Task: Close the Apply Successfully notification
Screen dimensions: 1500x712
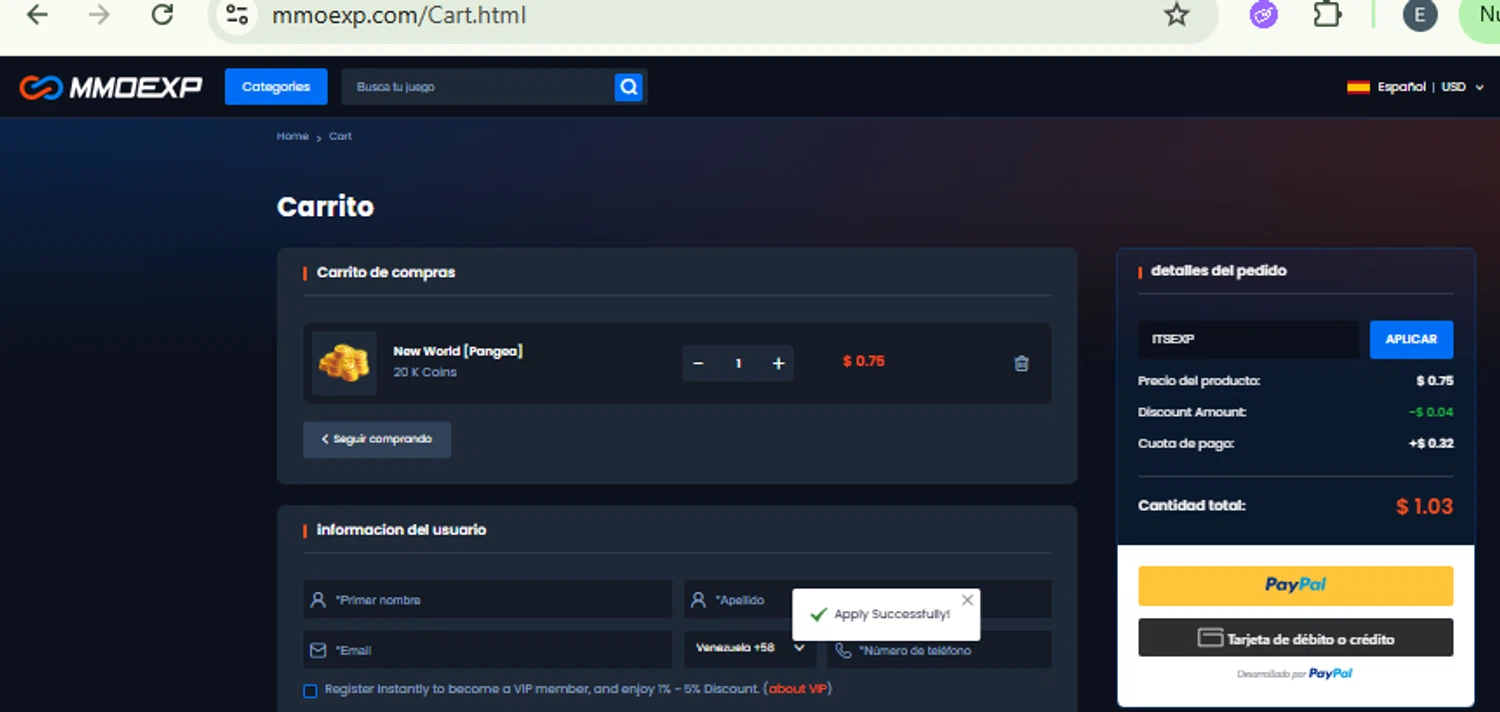Action: 967,600
